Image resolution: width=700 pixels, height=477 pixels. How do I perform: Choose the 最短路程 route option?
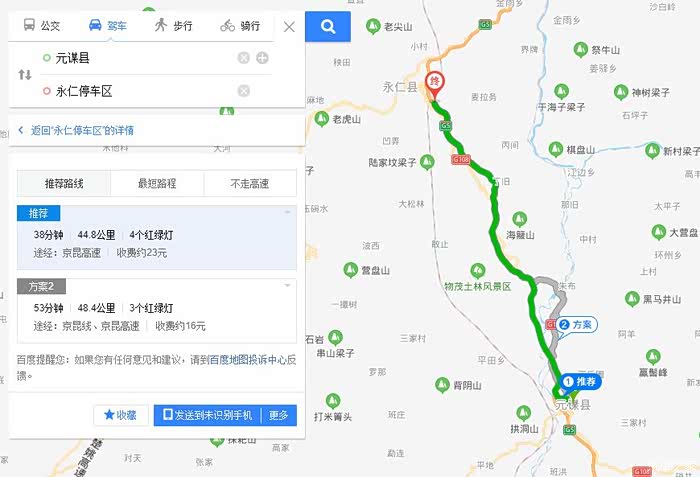157,184
